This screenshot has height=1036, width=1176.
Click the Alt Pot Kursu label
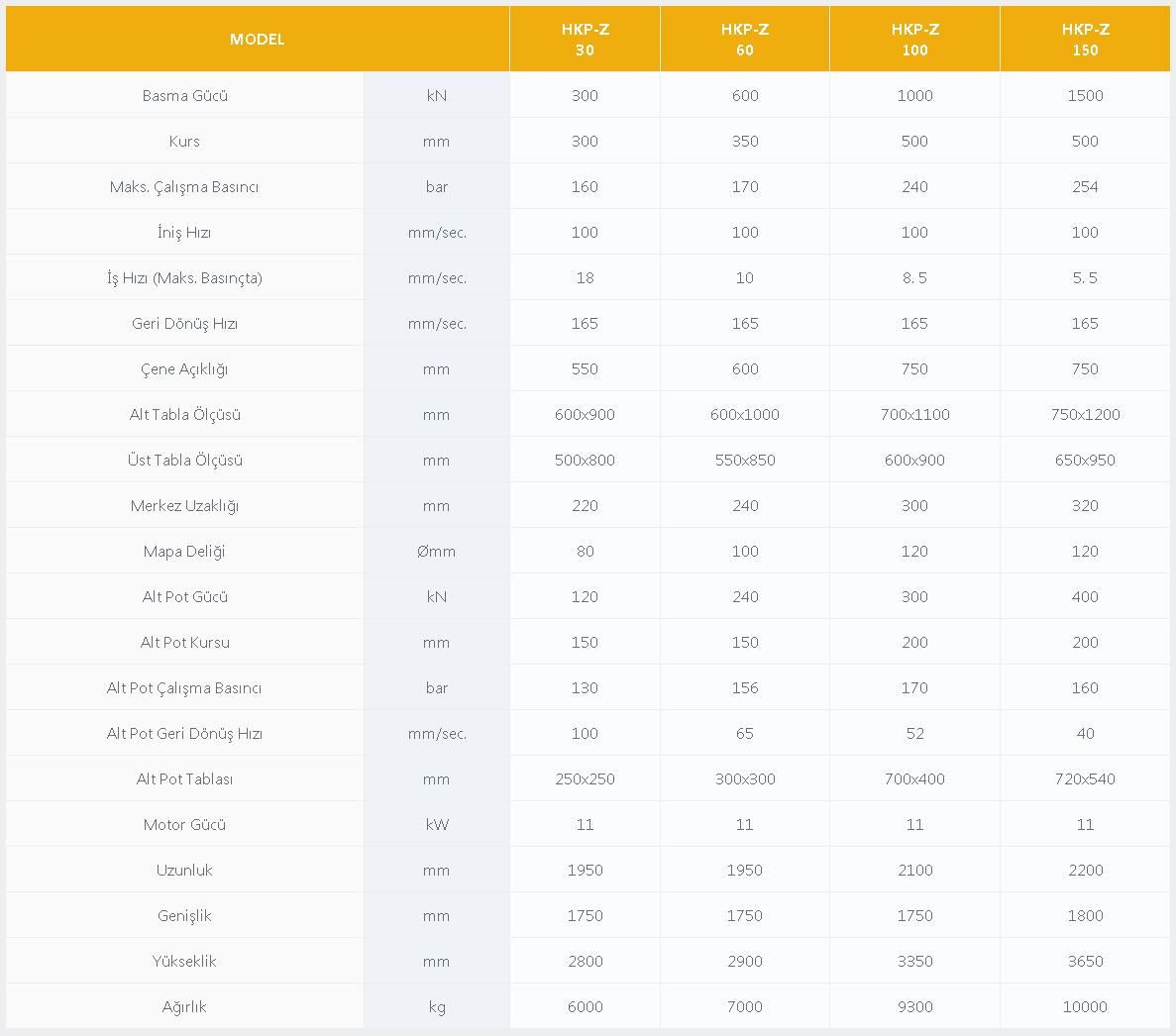pos(184,643)
